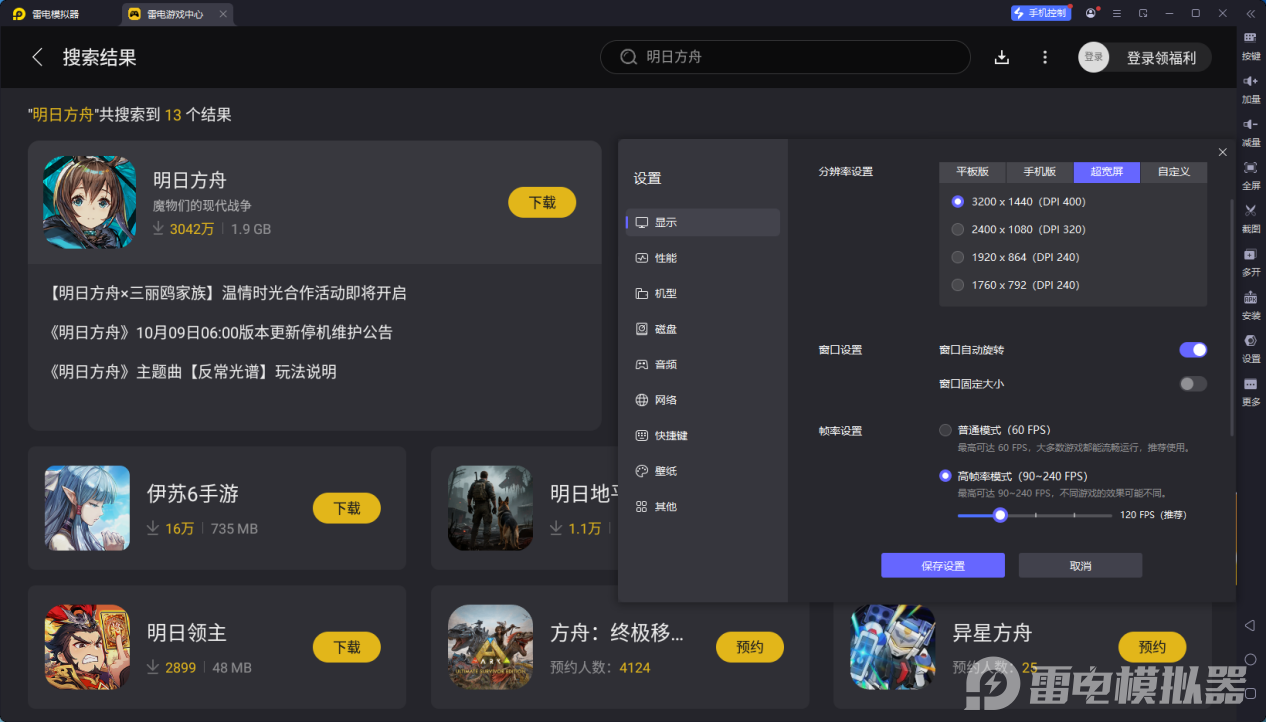Open the 更多 more tools icon
This screenshot has width=1266, height=722.
(1250, 391)
